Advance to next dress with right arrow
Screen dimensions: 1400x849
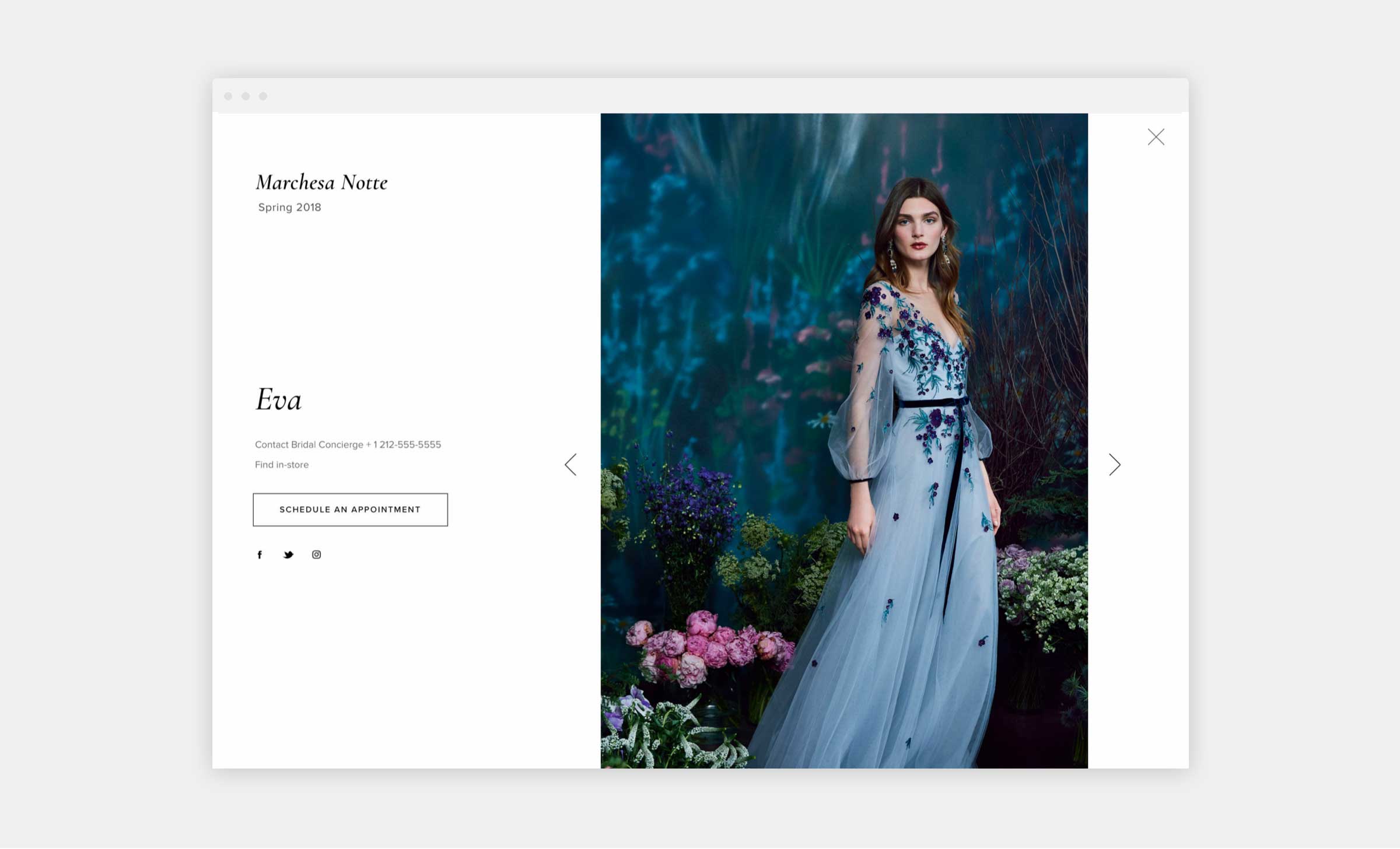[x=1114, y=465]
